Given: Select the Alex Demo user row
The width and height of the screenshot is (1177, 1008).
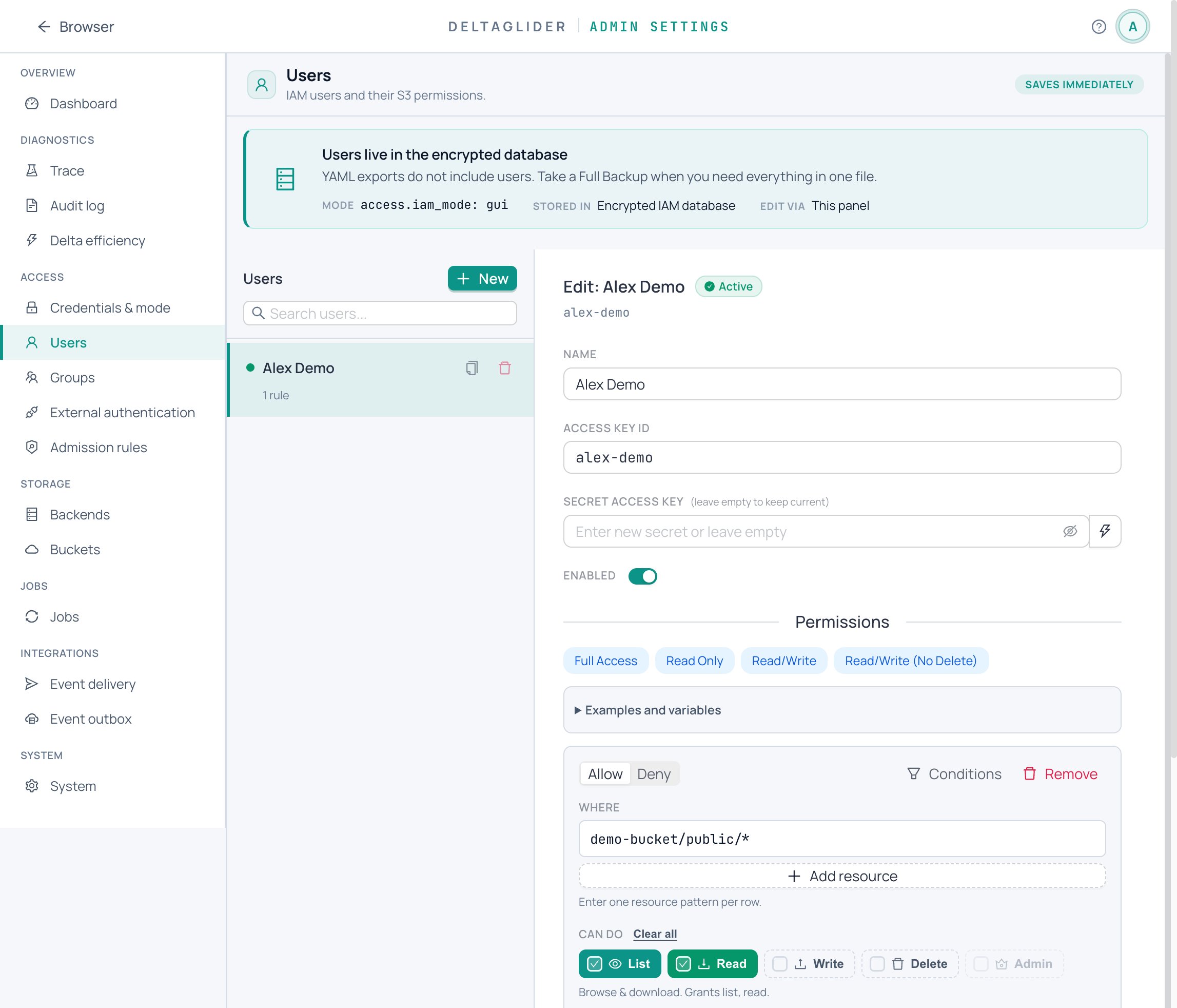Looking at the screenshot, I should (x=380, y=380).
